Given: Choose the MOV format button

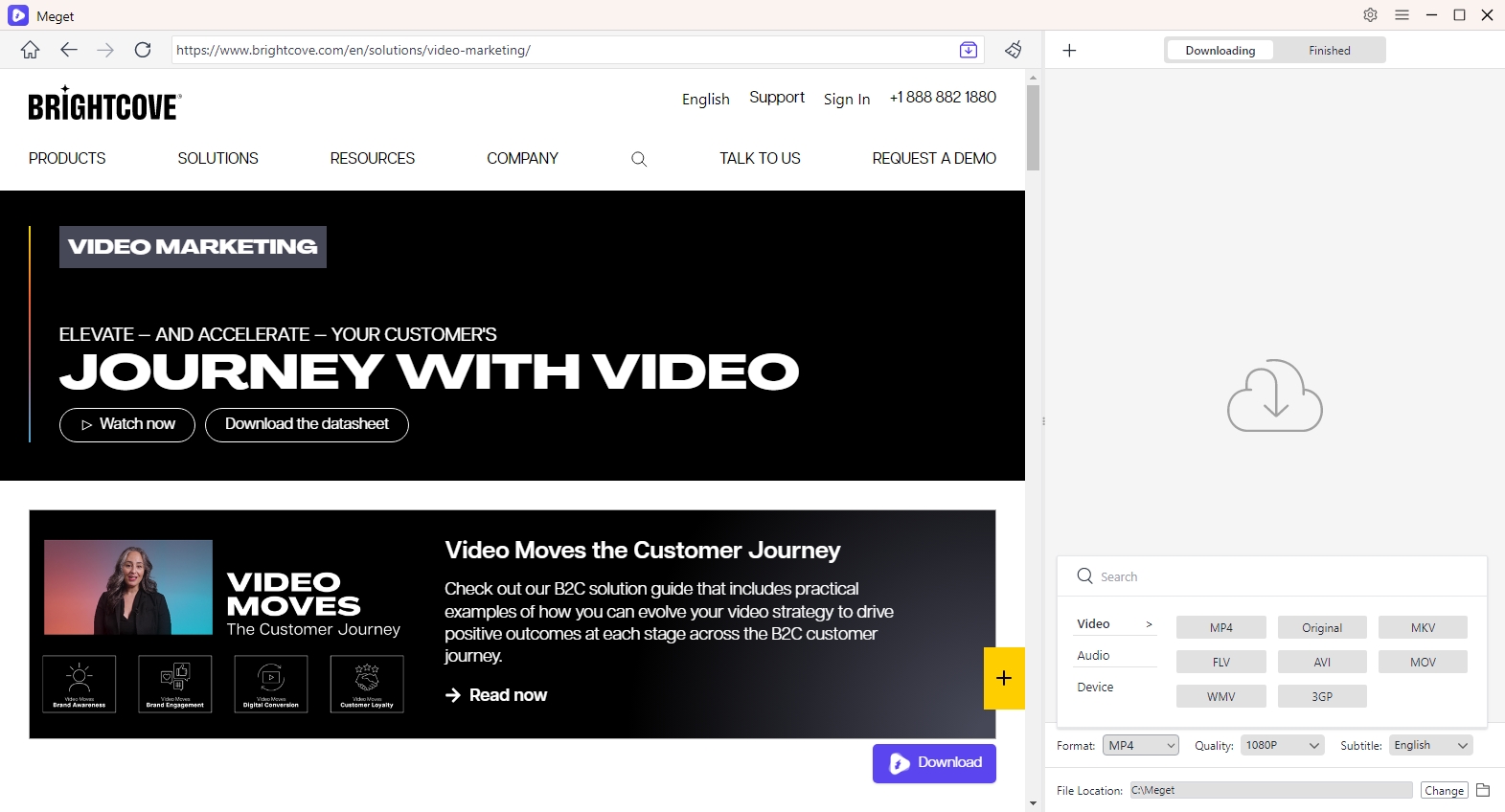Looking at the screenshot, I should click(x=1423, y=662).
